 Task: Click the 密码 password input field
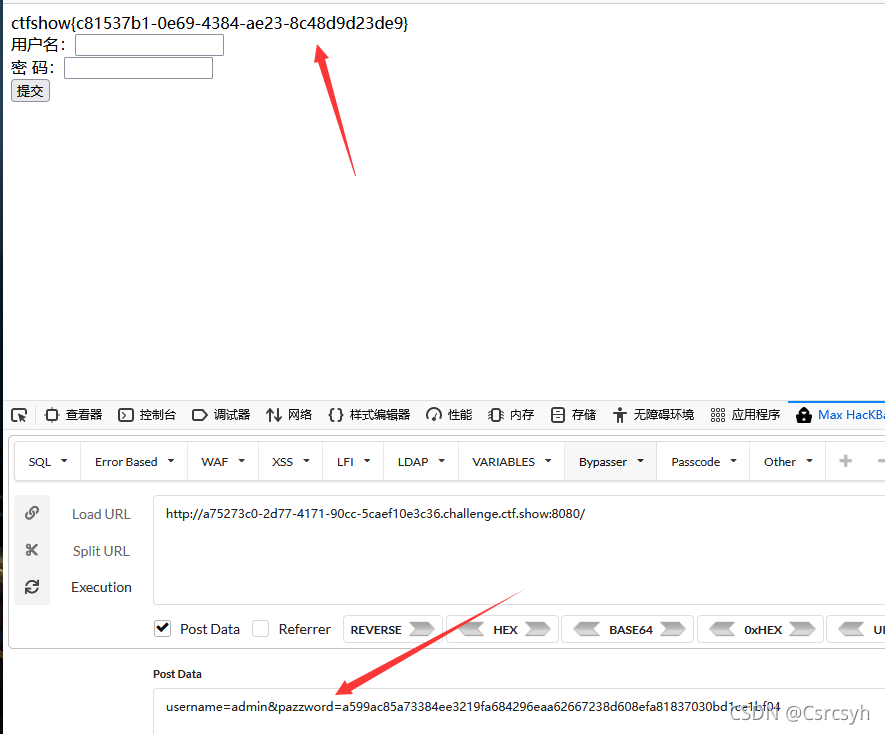coord(138,68)
